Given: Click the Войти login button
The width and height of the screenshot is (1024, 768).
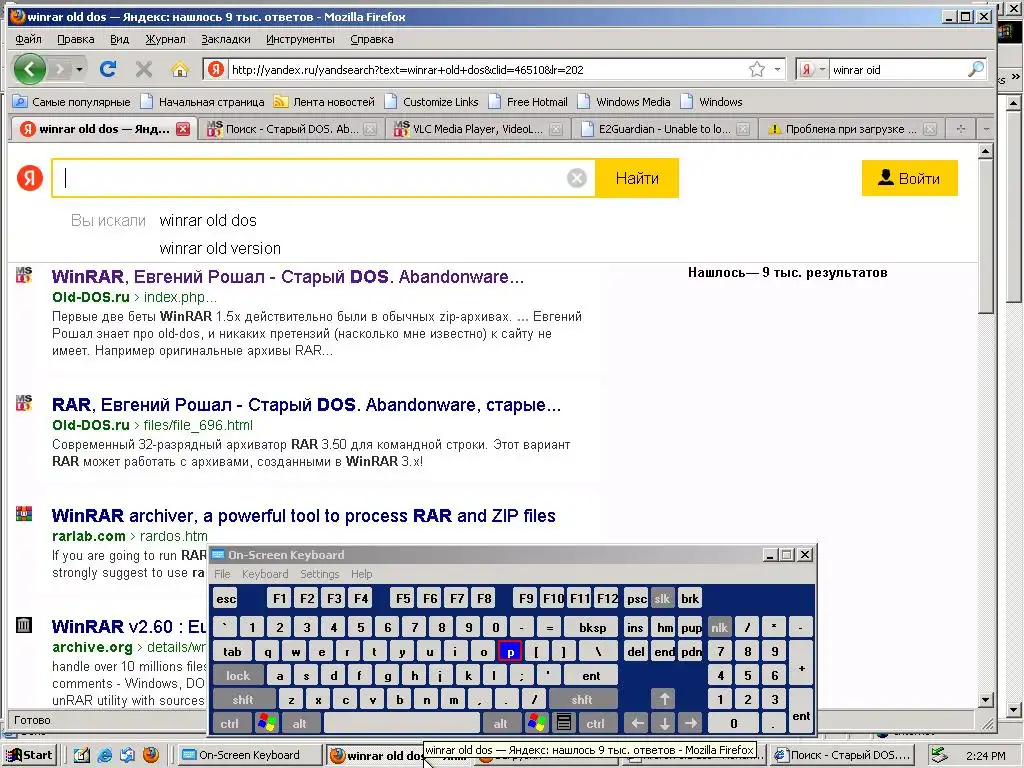Looking at the screenshot, I should coord(910,178).
